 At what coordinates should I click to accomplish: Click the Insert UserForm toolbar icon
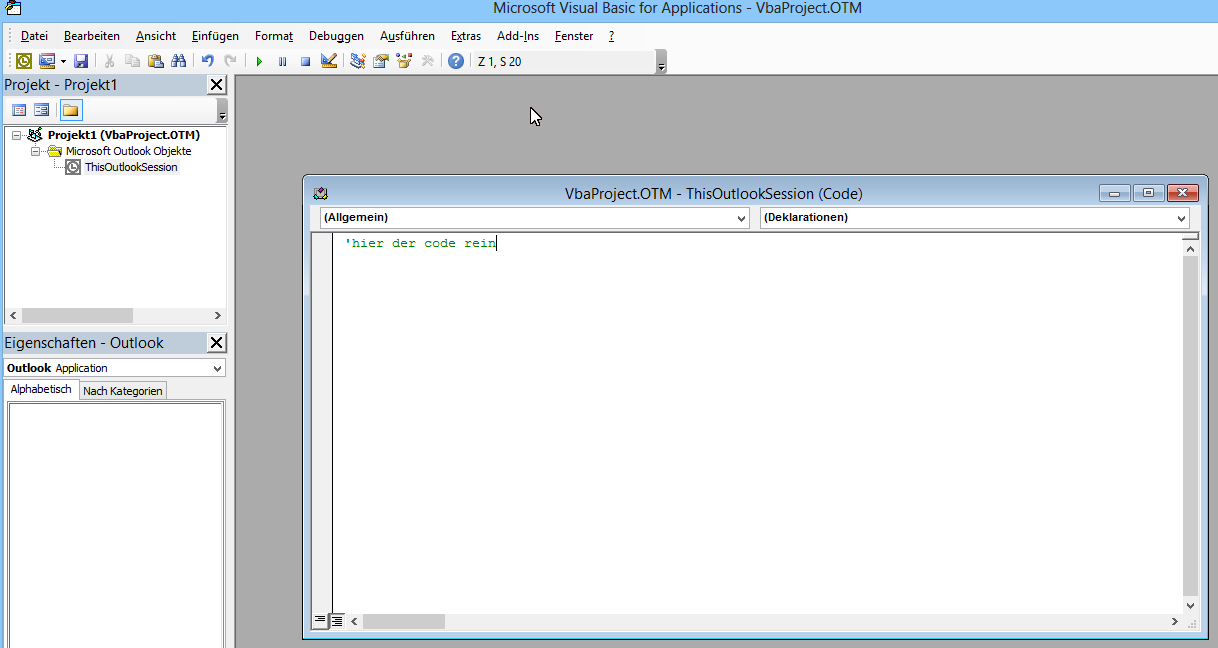tap(47, 61)
